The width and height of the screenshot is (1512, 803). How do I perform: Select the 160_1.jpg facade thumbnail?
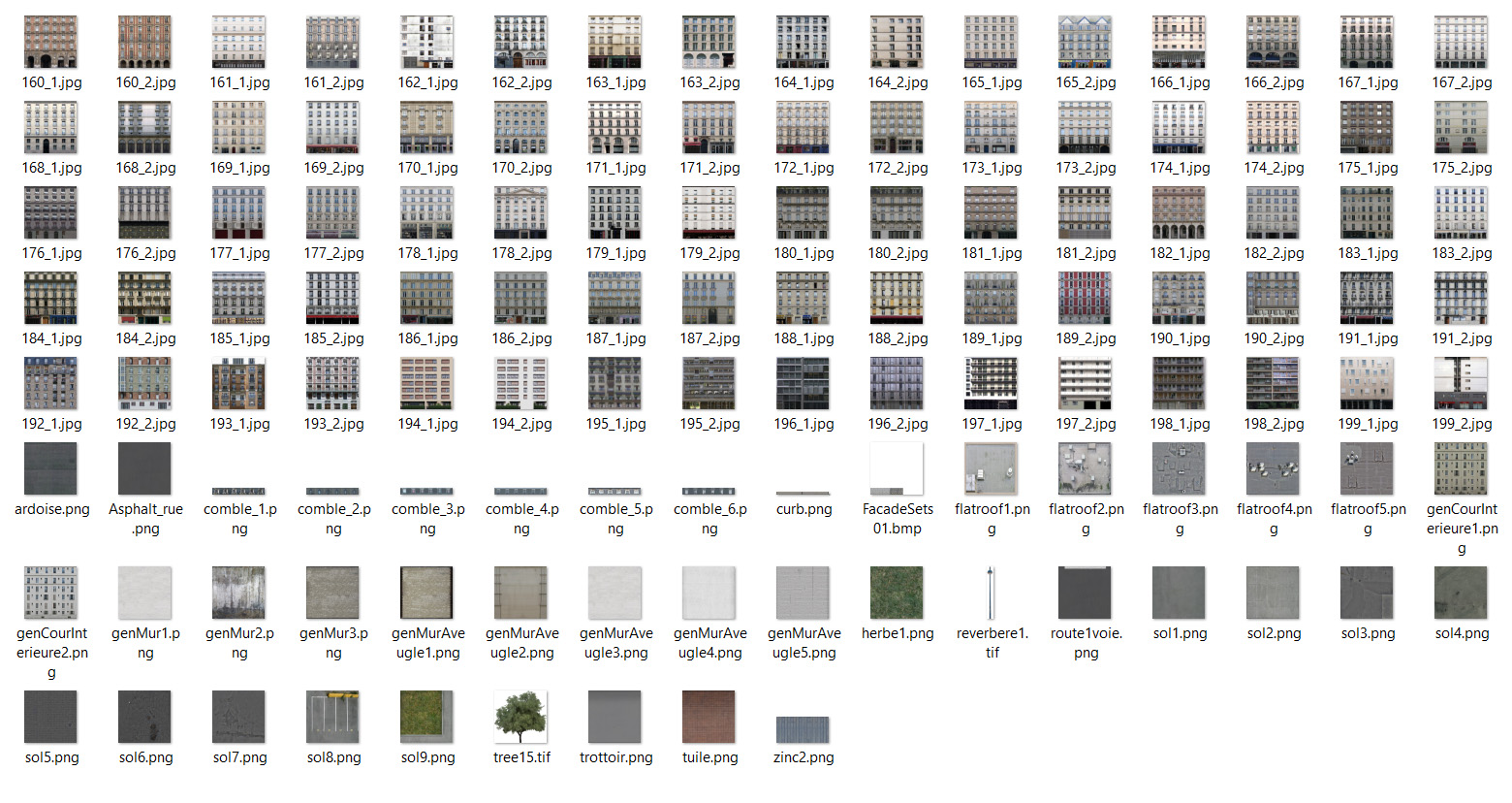coord(50,42)
